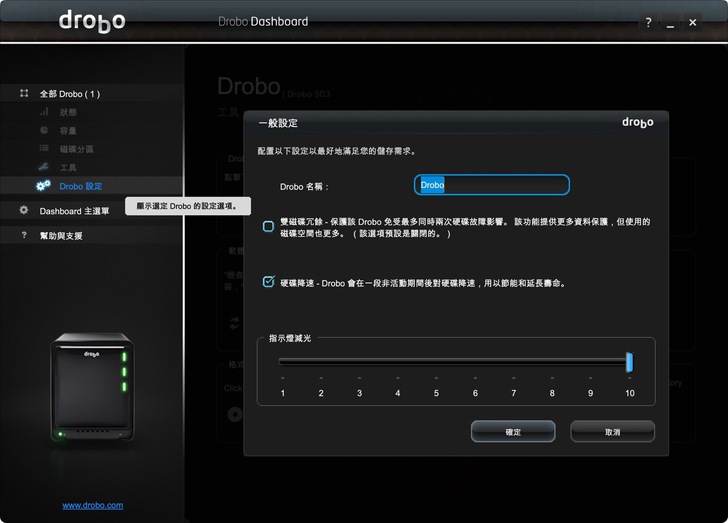Confirm settings with the 確定 button

(x=512, y=431)
